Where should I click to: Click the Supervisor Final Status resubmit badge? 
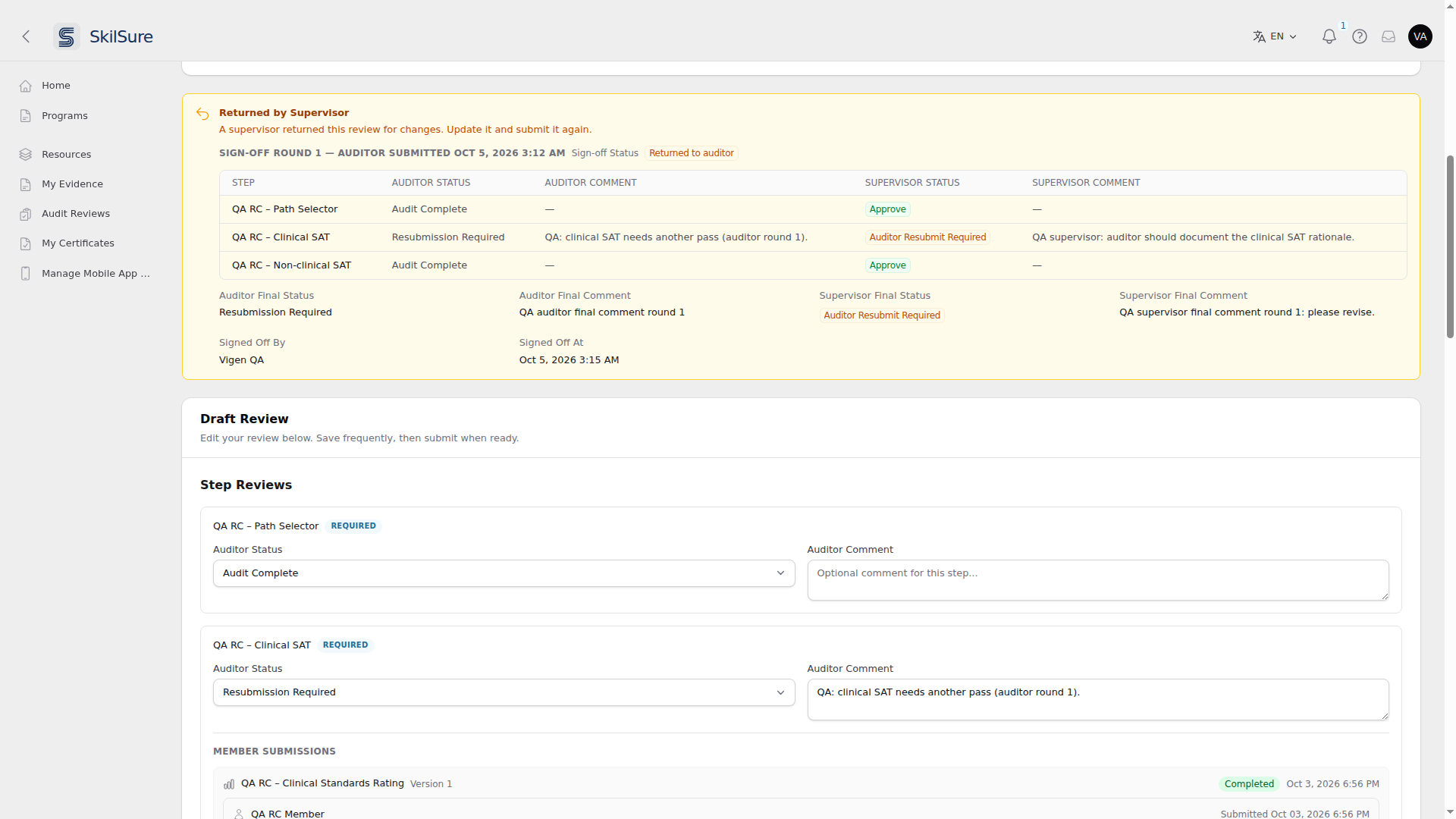coord(881,315)
